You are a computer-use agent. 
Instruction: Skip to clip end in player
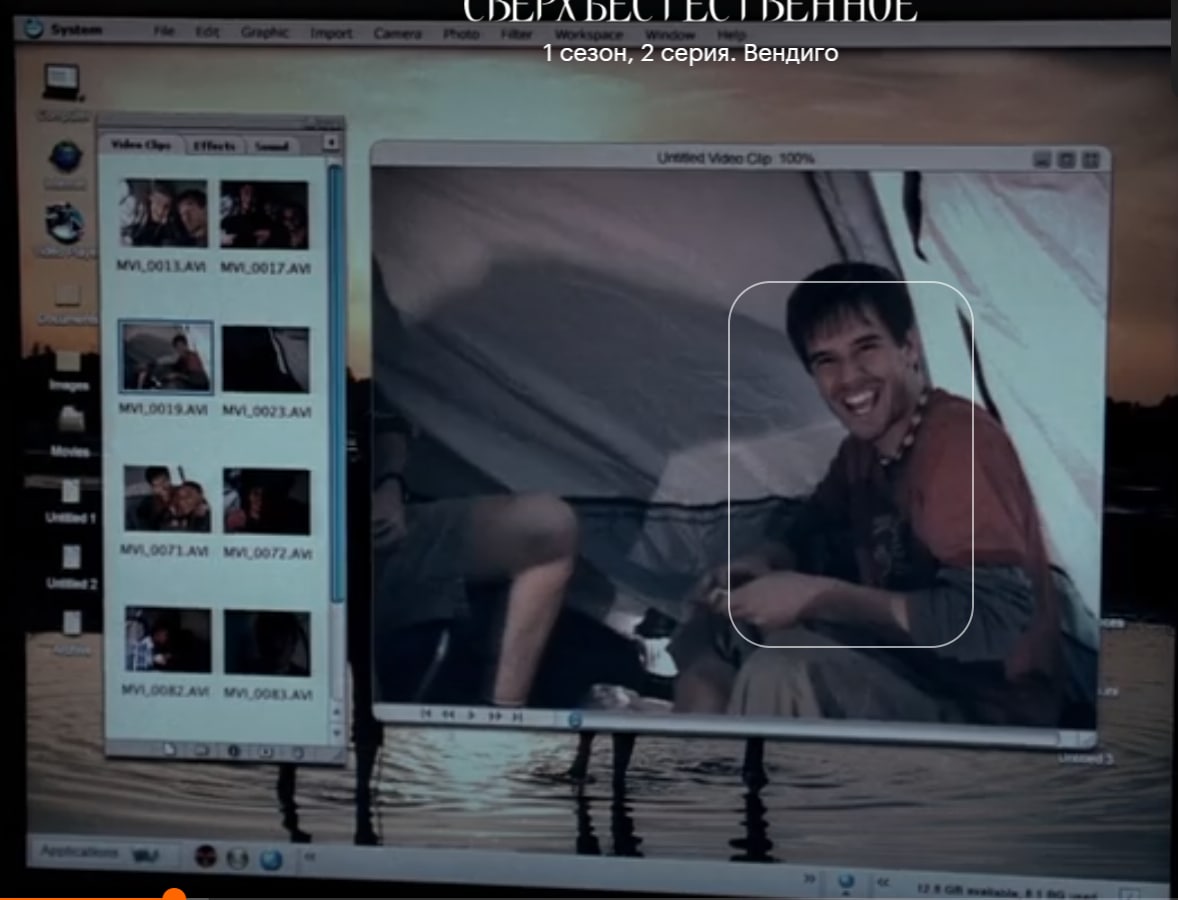click(518, 717)
